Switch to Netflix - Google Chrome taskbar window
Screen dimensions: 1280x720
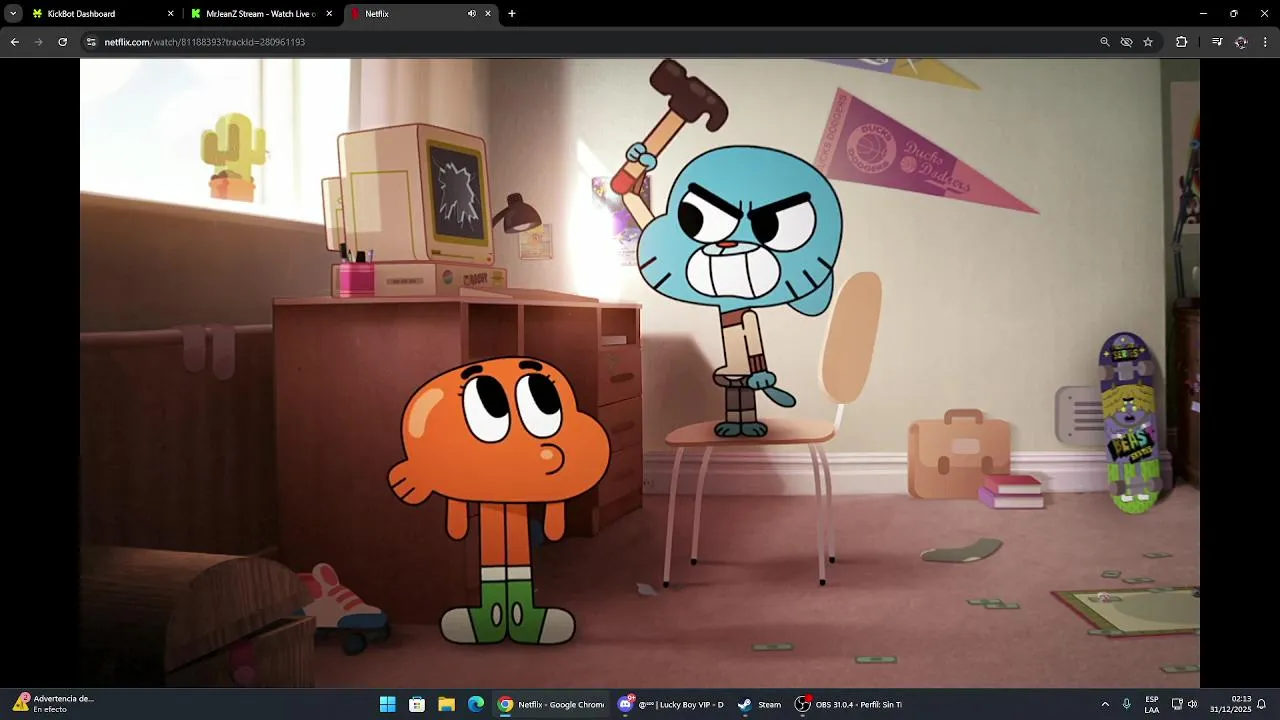pyautogui.click(x=551, y=704)
